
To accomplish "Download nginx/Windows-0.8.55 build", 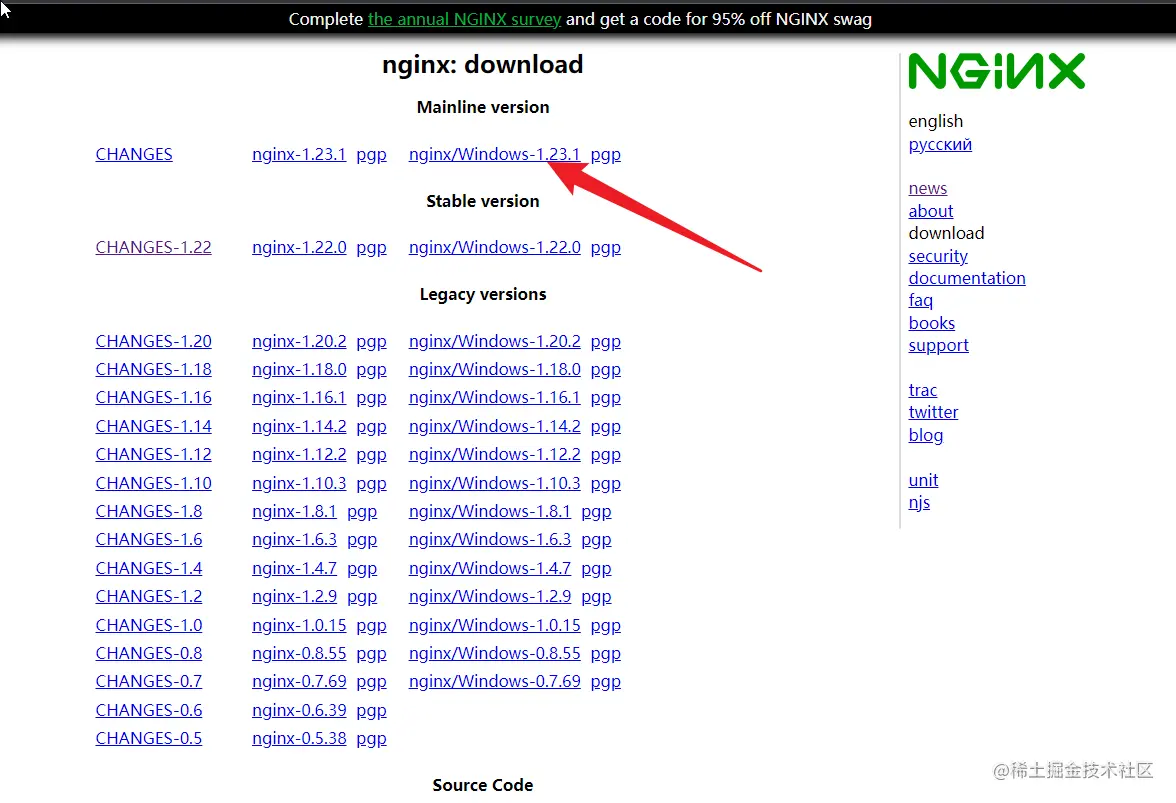I will pyautogui.click(x=494, y=654).
